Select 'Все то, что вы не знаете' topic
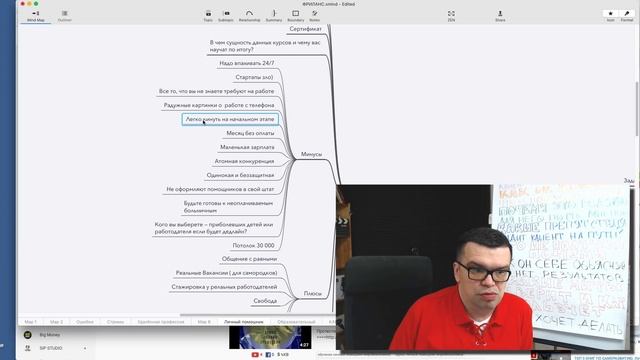Screen dimensions: 640x360 217,91
